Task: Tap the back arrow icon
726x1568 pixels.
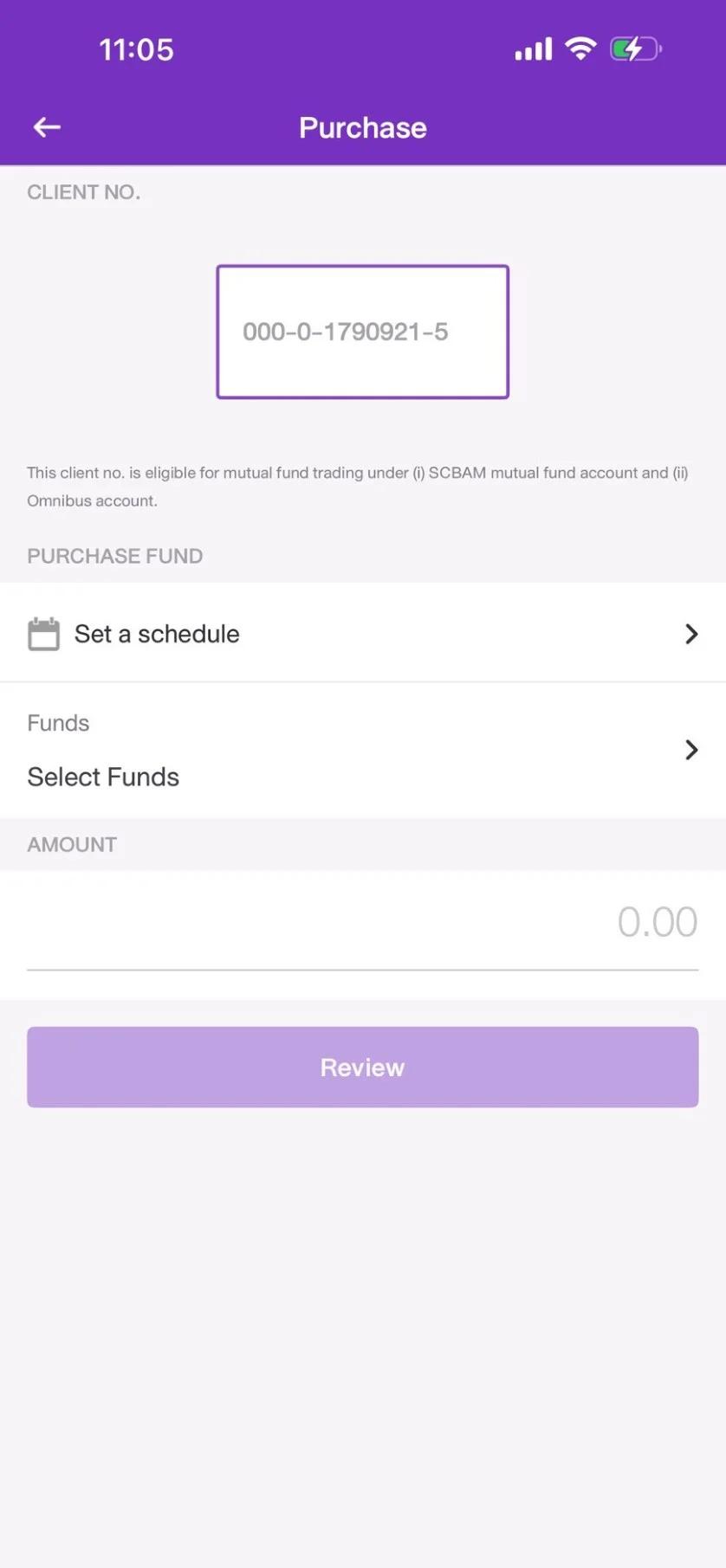Action: point(47,127)
